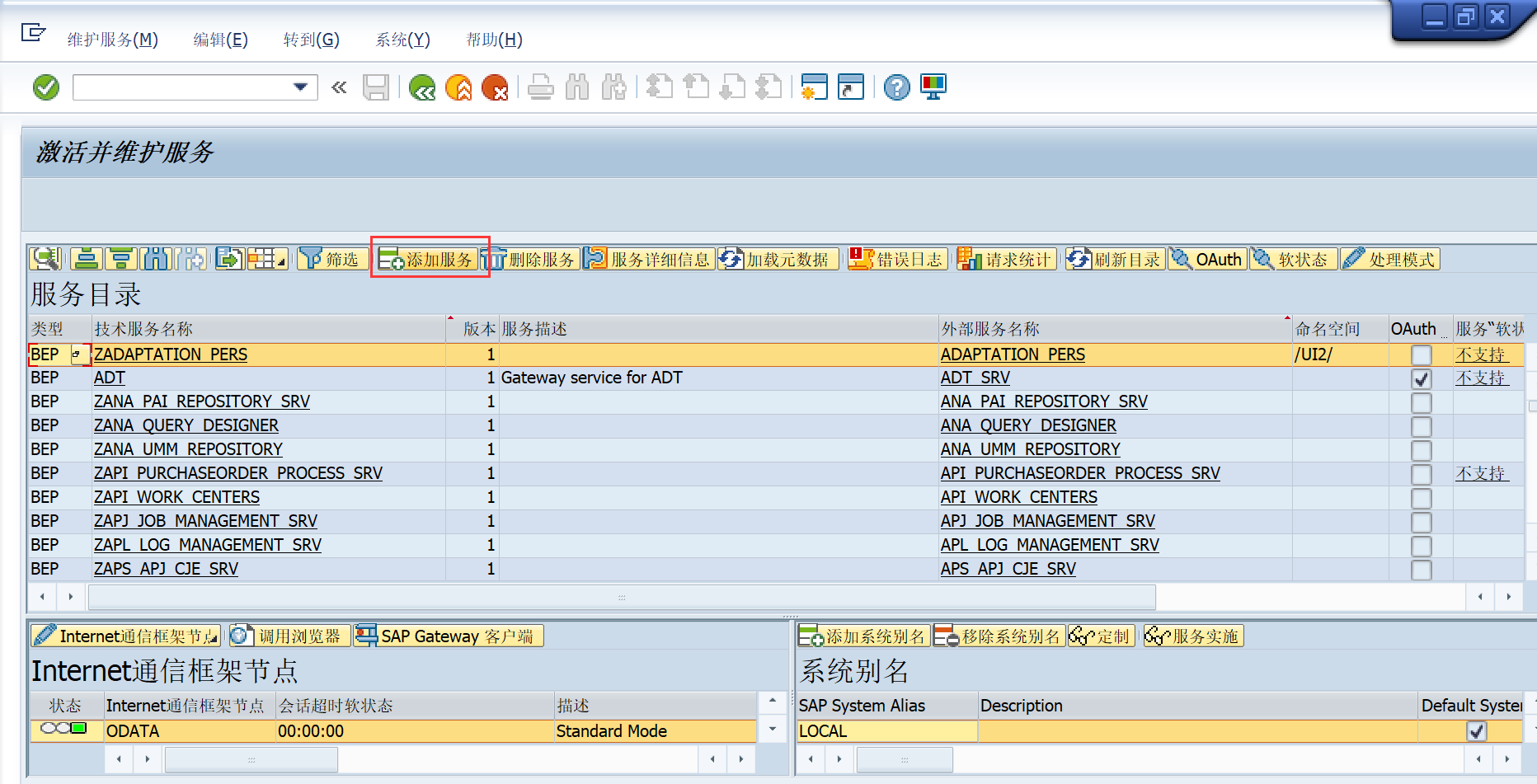Click the 处理模式 pencil icon button
This screenshot has height=784, width=1537.
click(1390, 260)
